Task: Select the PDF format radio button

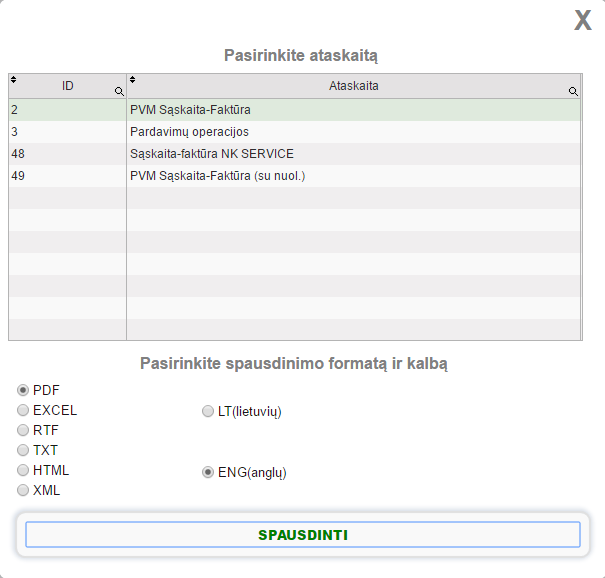Action: click(x=23, y=390)
